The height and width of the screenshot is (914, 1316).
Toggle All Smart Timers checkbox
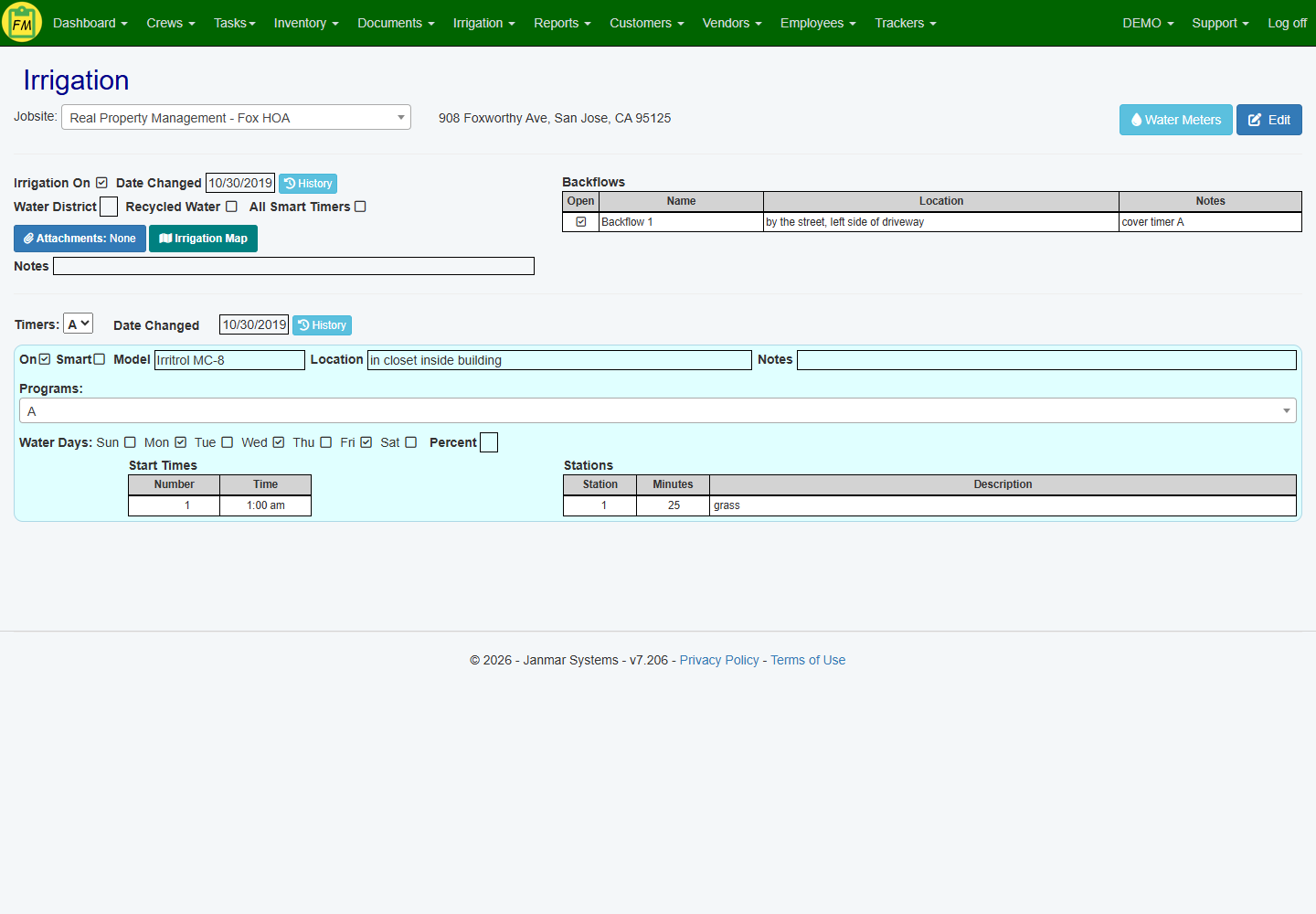[x=360, y=207]
